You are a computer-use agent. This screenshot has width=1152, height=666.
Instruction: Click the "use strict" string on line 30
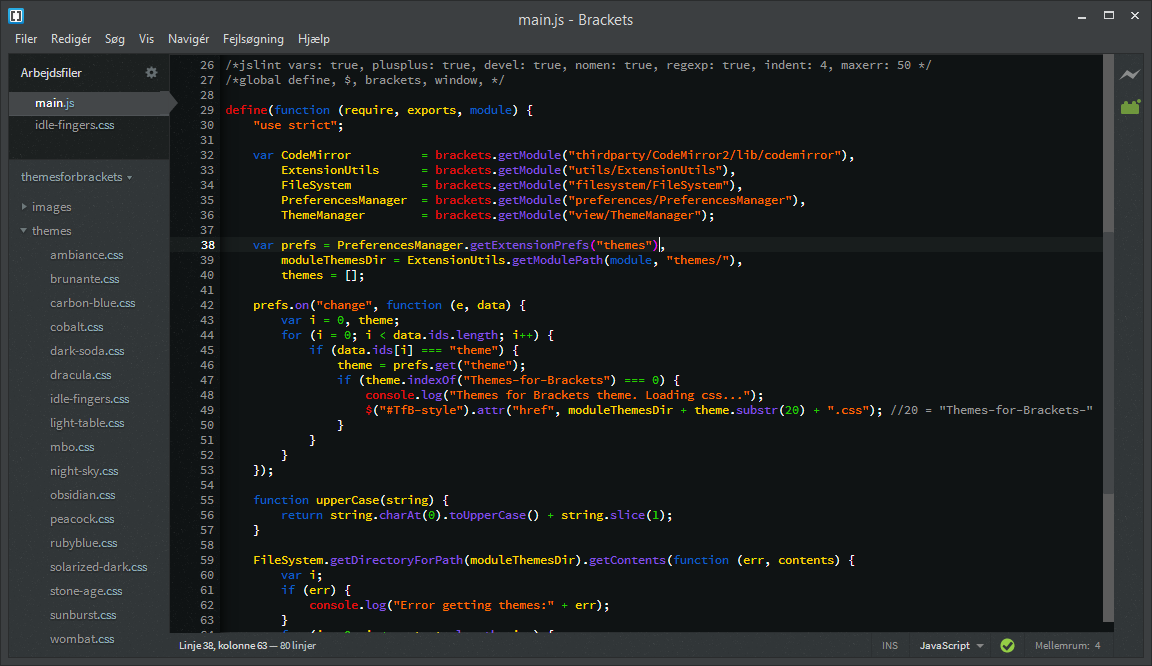(x=295, y=125)
